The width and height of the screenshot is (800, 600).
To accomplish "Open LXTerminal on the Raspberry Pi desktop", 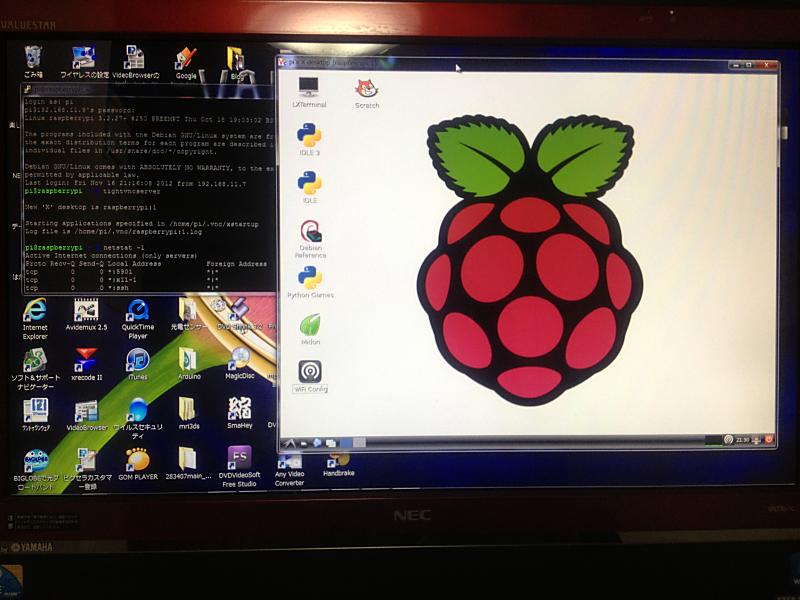I will pyautogui.click(x=309, y=92).
